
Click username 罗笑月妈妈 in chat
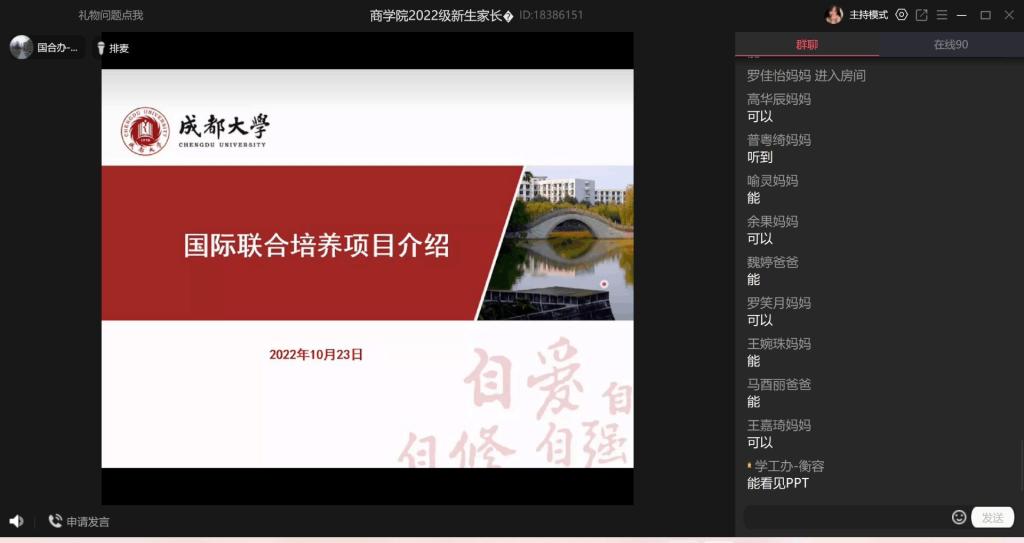click(779, 303)
